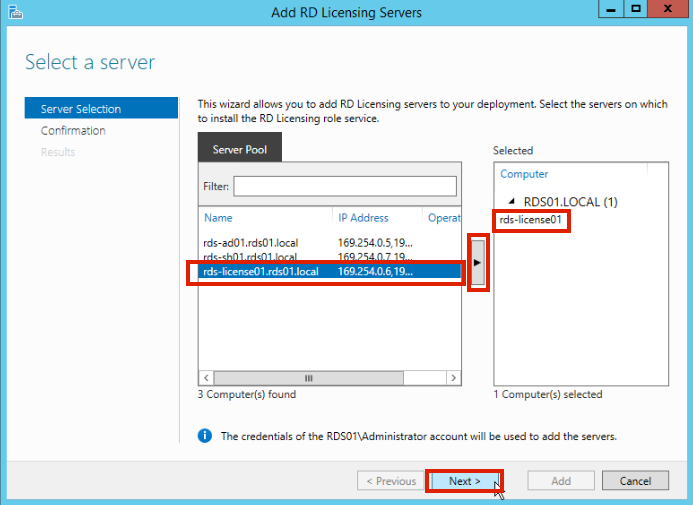Viewport: 693px width, 505px height.
Task: Go to the Confirmation wizard step
Action: (73, 131)
